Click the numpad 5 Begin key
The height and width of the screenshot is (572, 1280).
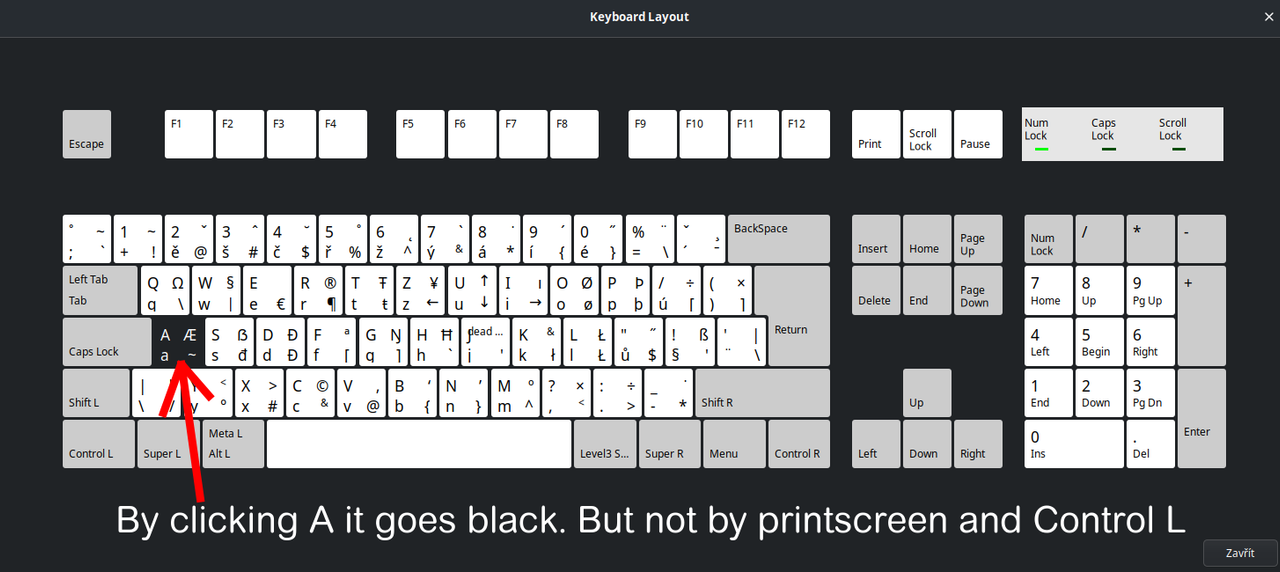click(1100, 342)
